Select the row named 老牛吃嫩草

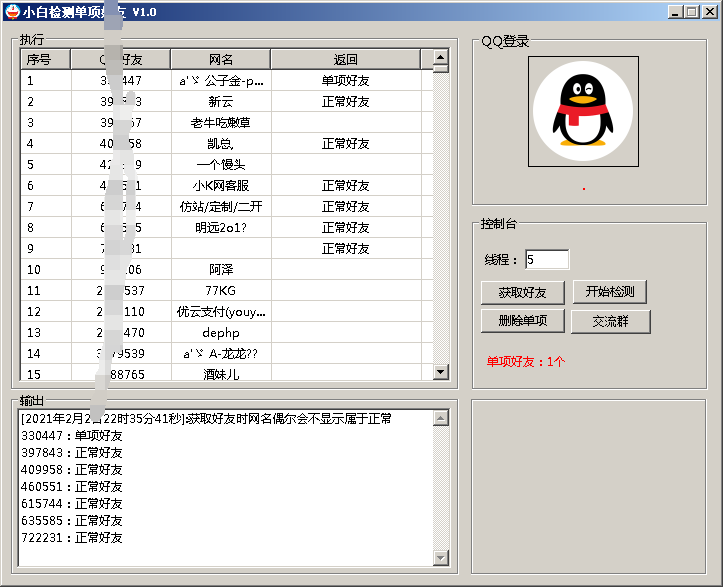[220, 123]
